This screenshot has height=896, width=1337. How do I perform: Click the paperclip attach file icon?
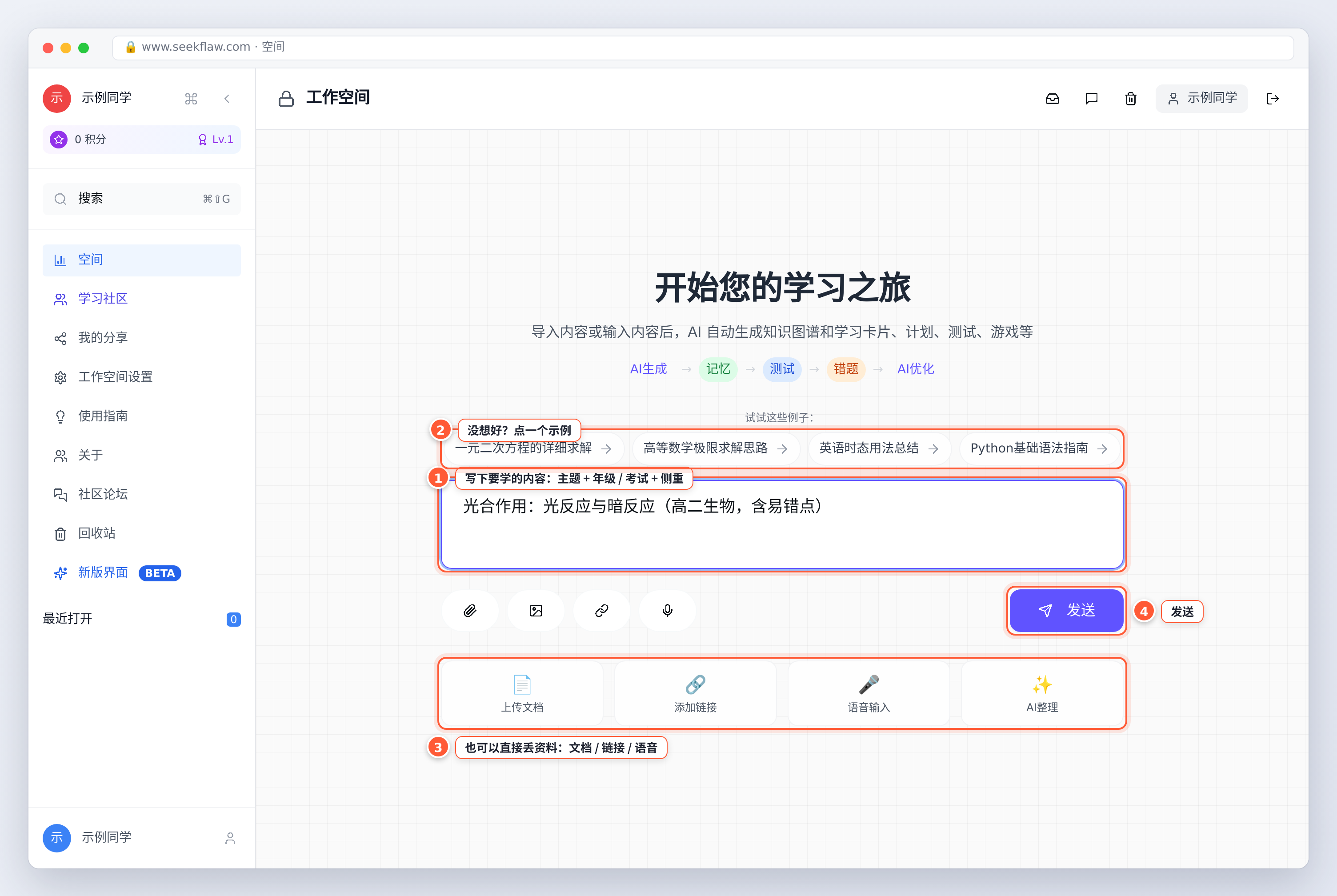point(470,611)
